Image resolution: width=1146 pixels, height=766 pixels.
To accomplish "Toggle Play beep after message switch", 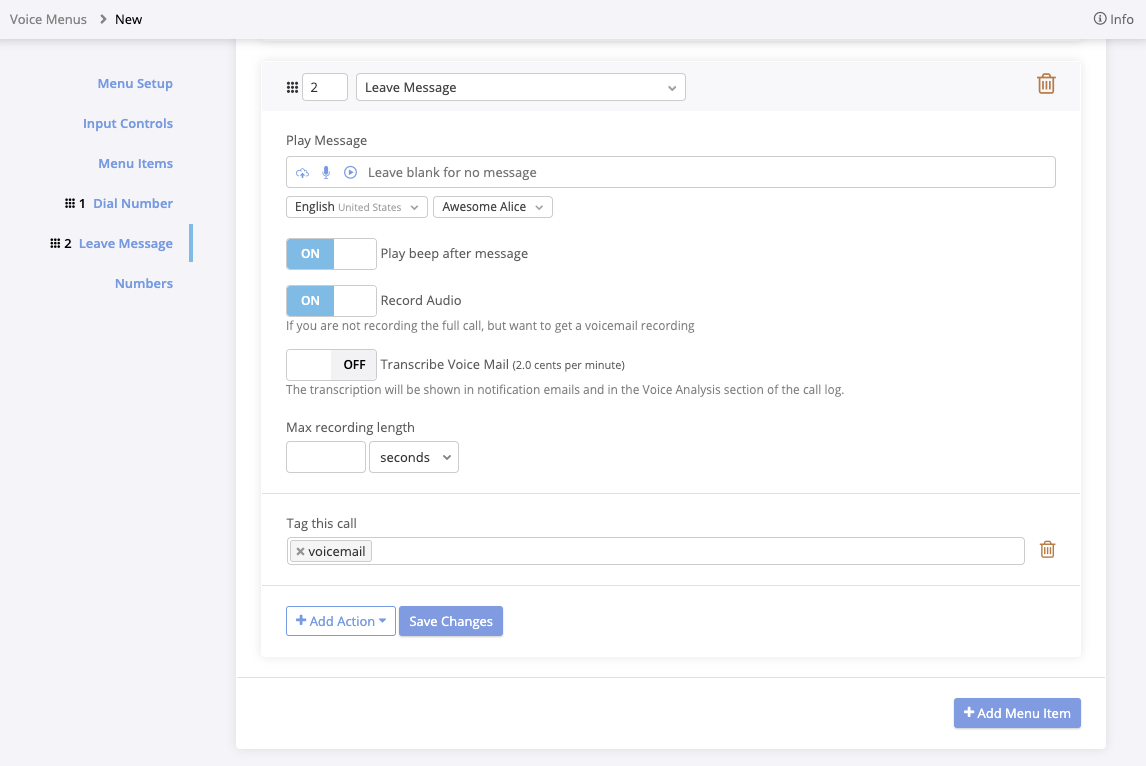I will pos(331,254).
